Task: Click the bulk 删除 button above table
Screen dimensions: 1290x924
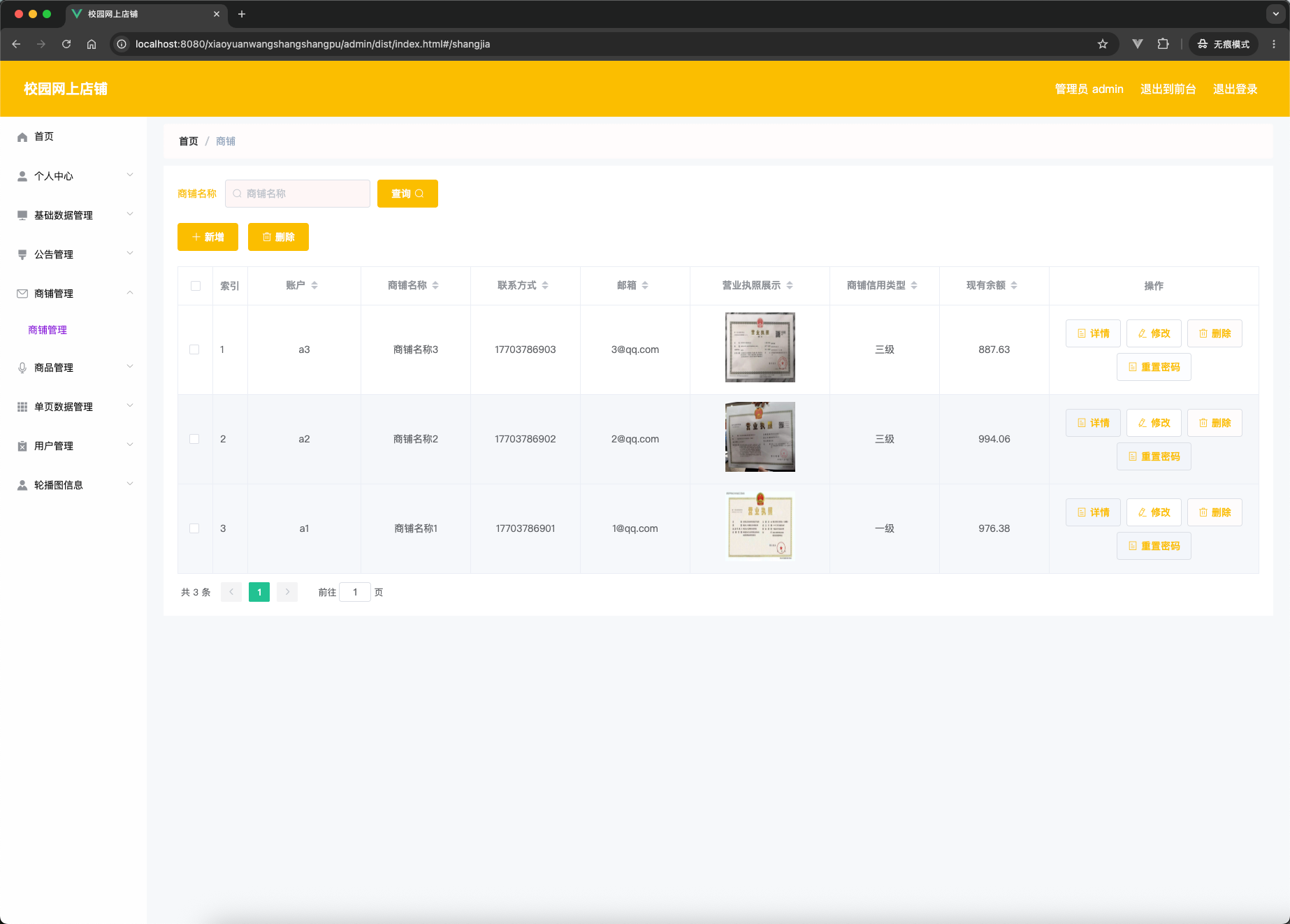Action: pos(278,237)
